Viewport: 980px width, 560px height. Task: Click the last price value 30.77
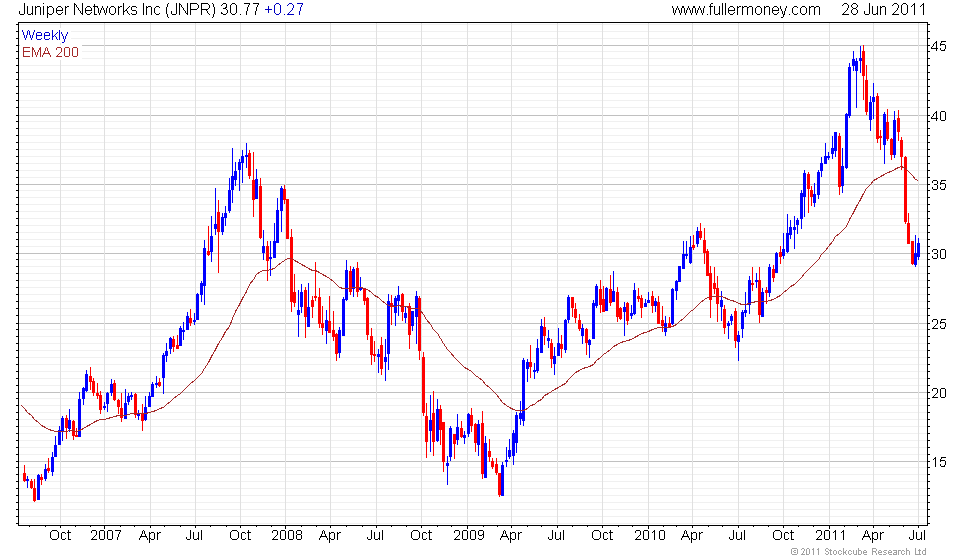click(239, 9)
